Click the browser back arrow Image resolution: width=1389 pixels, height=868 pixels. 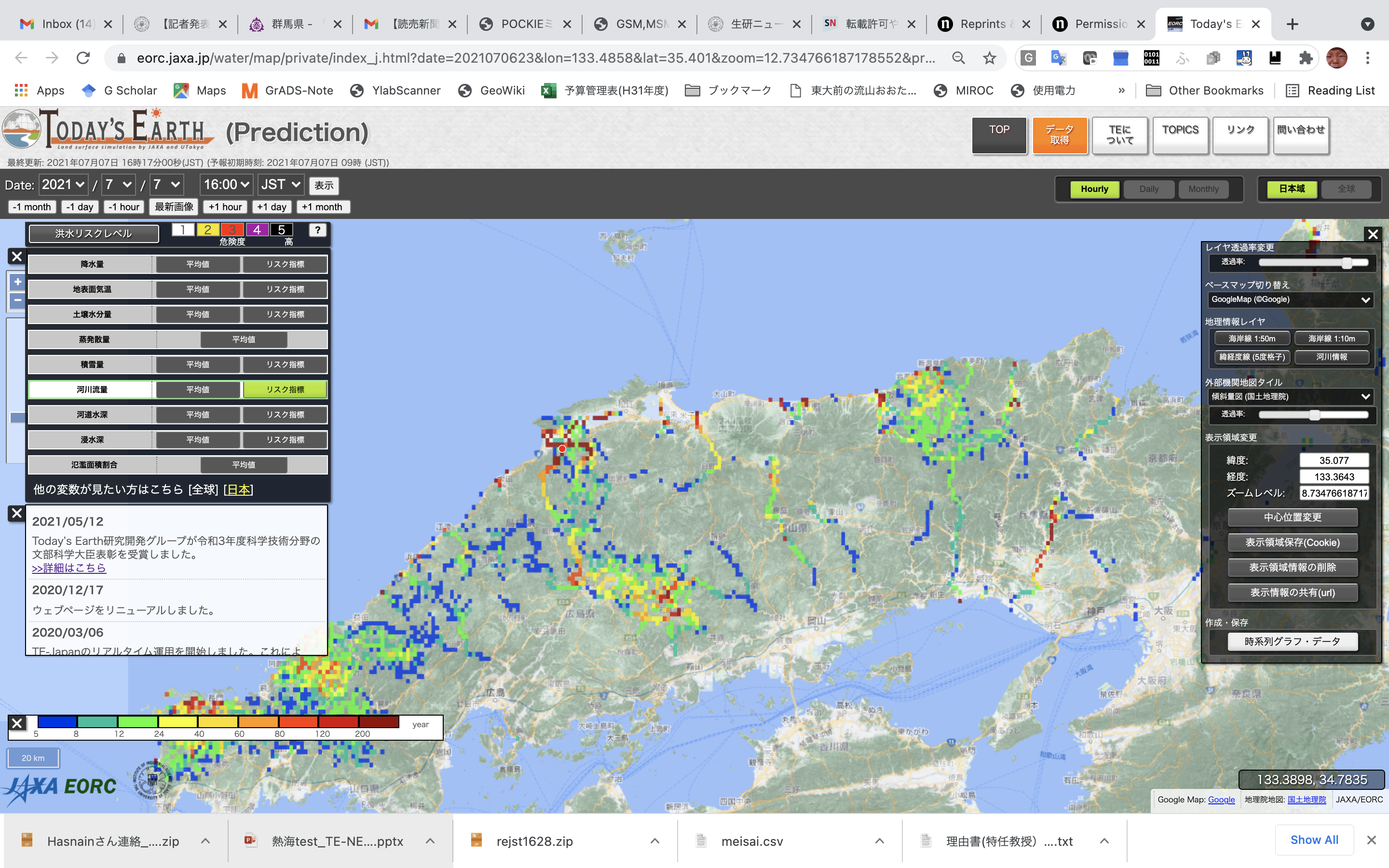coord(21,57)
